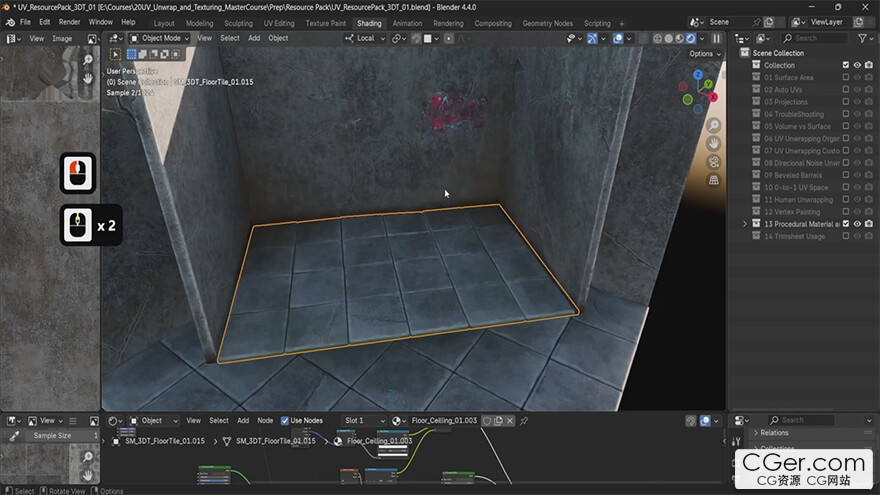Screen dimensions: 880x495
Task: Click the viewport Options button
Action: tap(703, 54)
